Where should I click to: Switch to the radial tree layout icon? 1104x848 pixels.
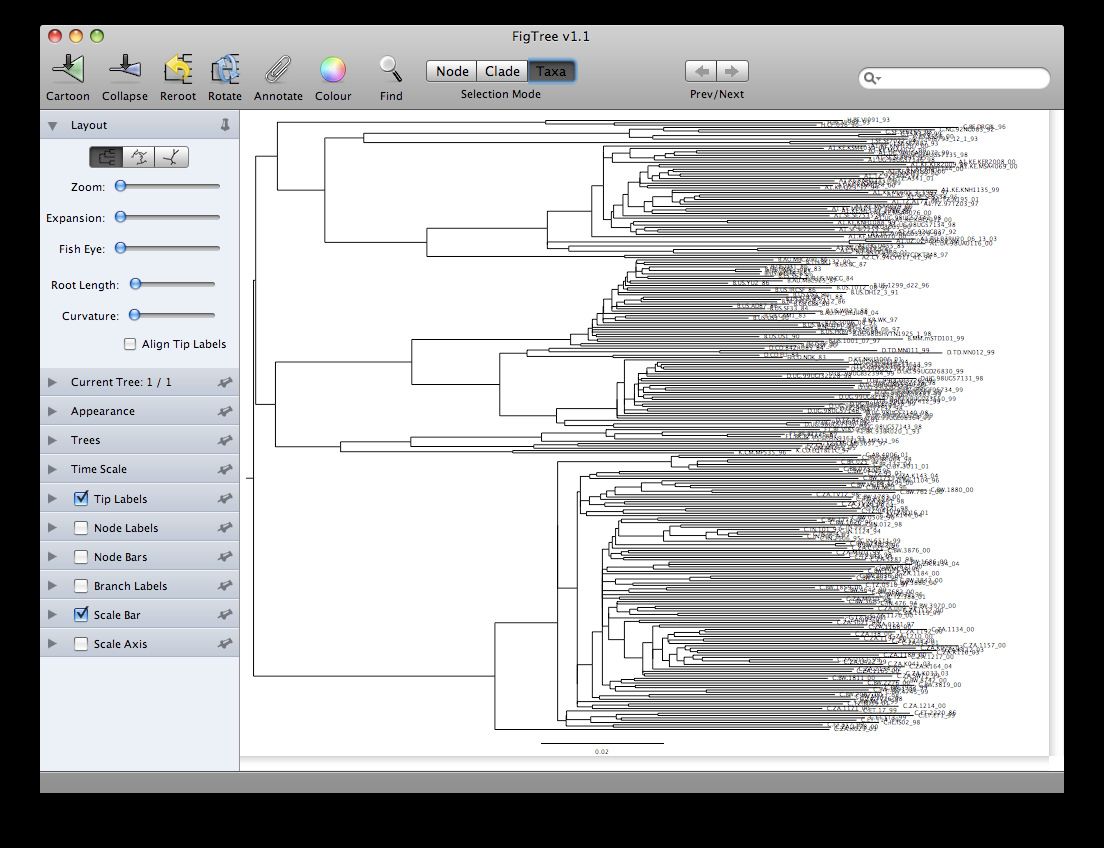point(168,156)
